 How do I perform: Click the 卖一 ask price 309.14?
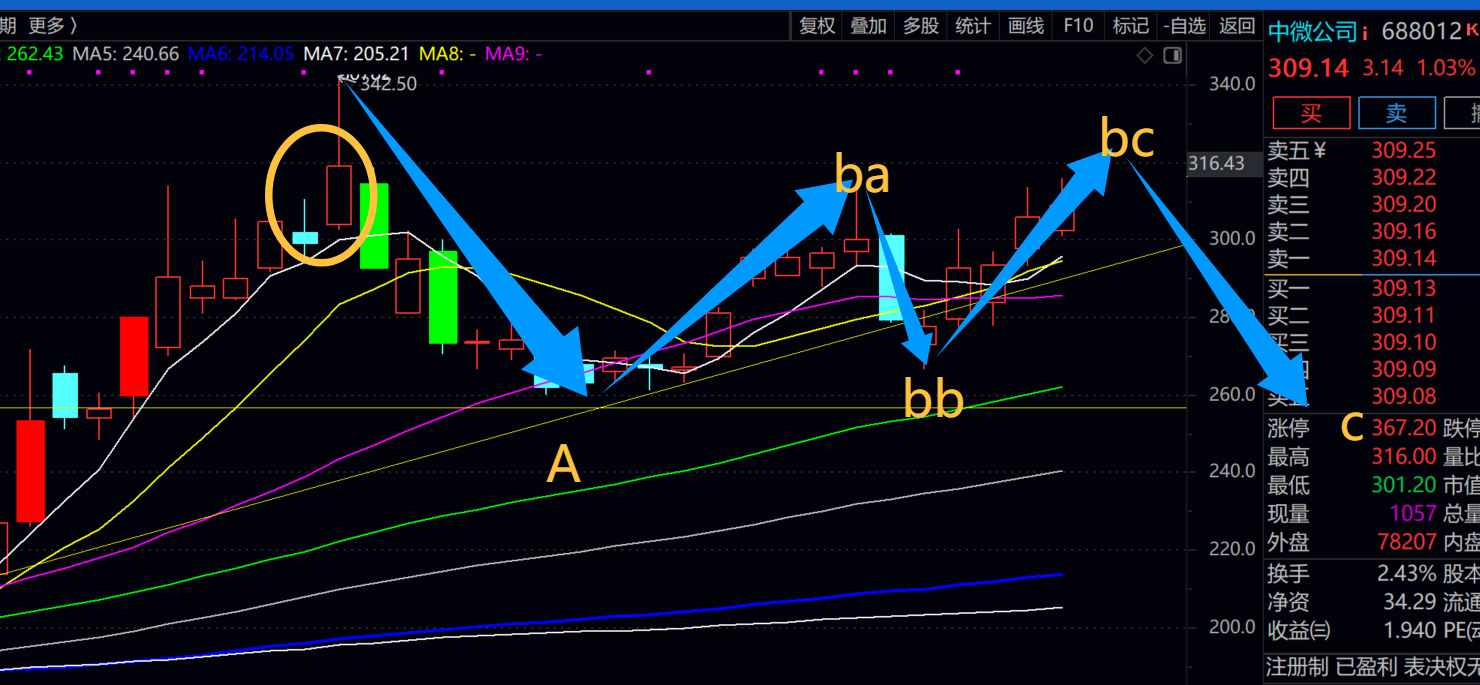1403,259
